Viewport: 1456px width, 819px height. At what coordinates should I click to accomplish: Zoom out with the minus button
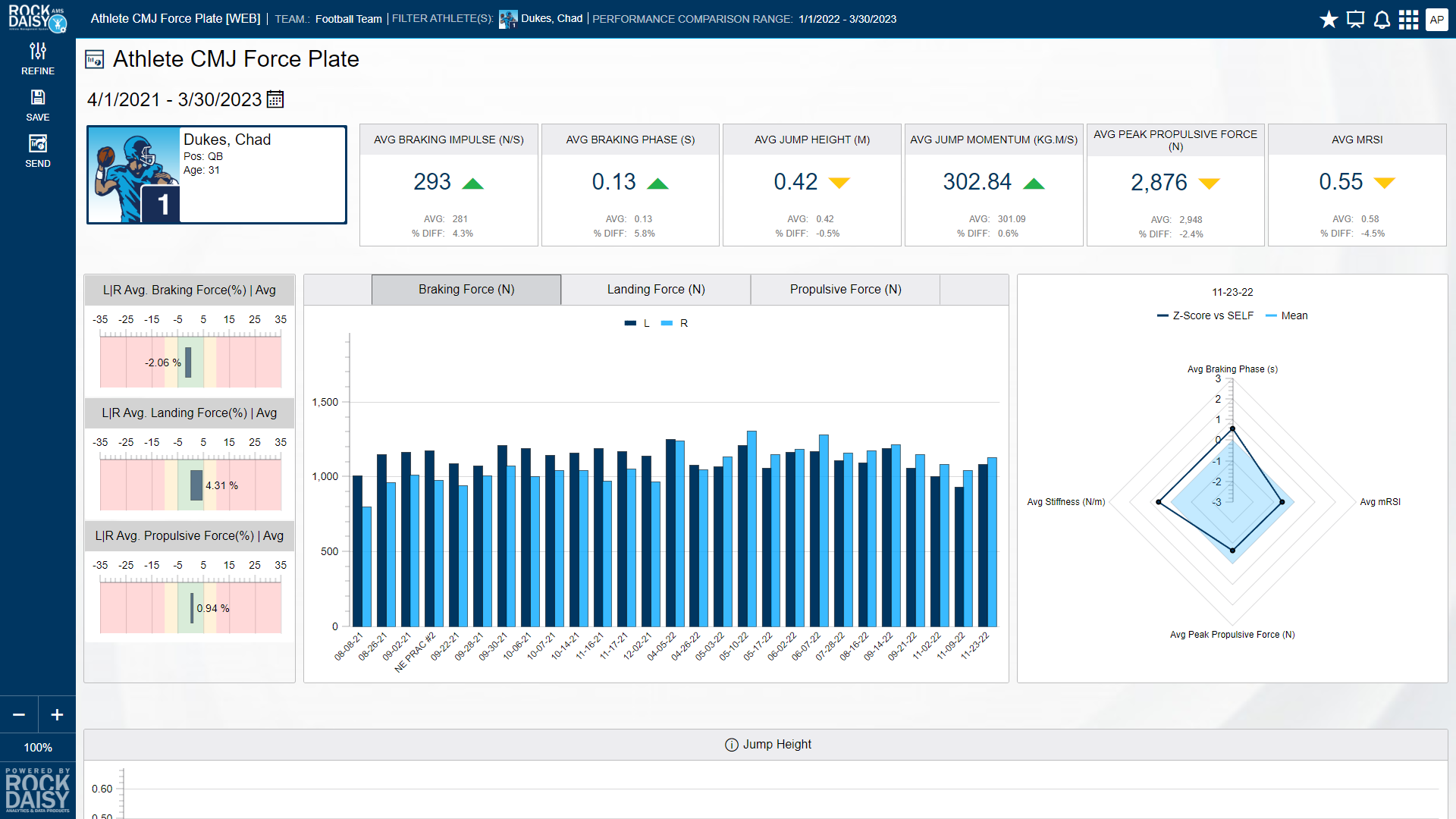19,714
